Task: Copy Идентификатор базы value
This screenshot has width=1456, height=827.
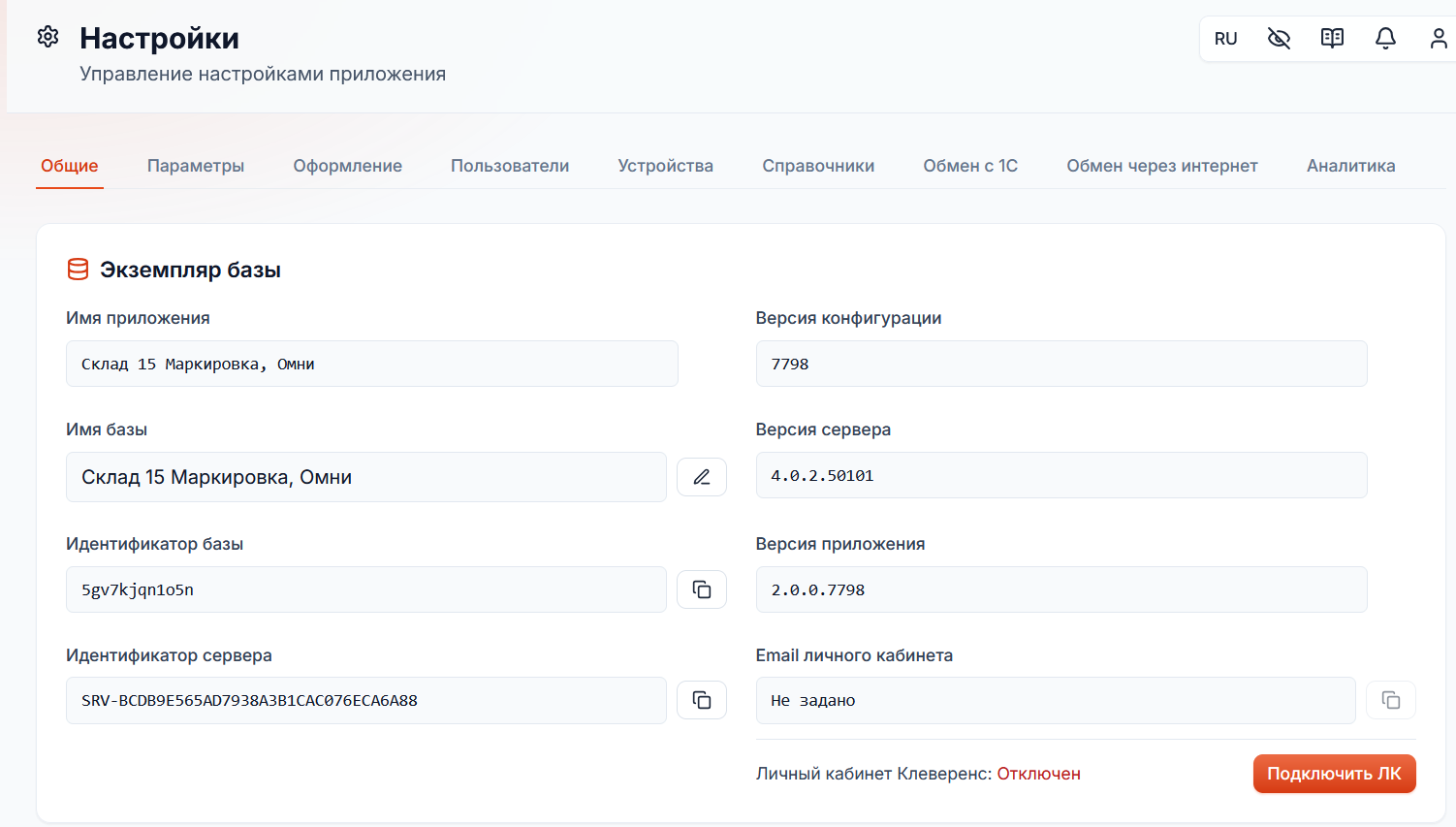Action: click(702, 589)
